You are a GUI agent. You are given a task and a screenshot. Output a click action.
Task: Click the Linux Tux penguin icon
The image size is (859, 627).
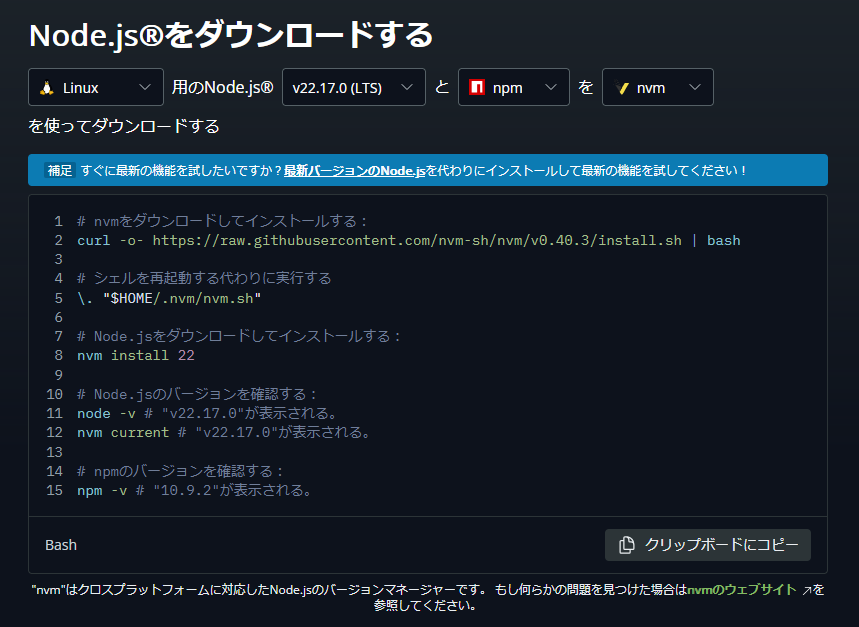[x=48, y=87]
